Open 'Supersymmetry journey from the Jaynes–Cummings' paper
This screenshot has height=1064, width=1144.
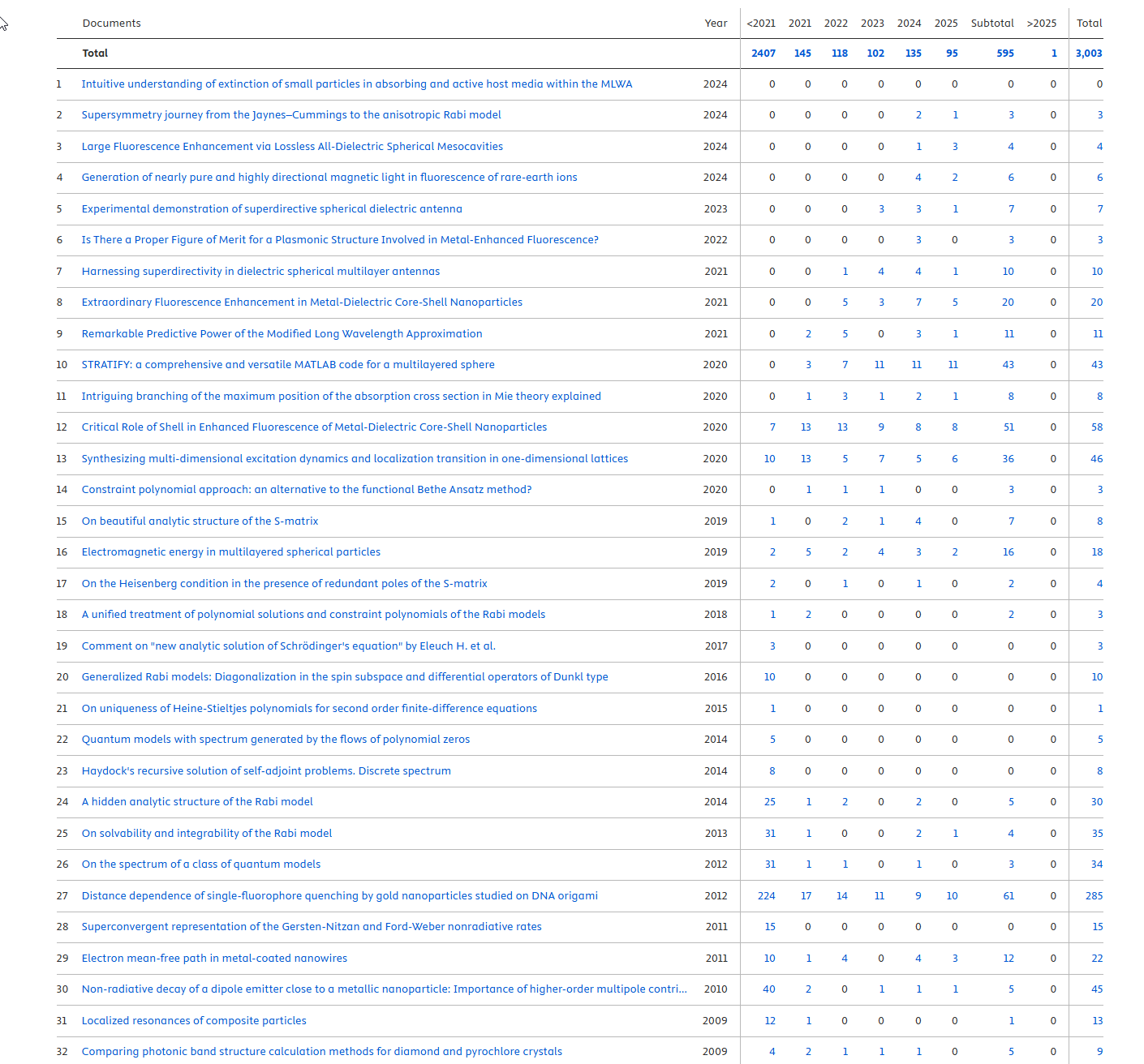[291, 115]
